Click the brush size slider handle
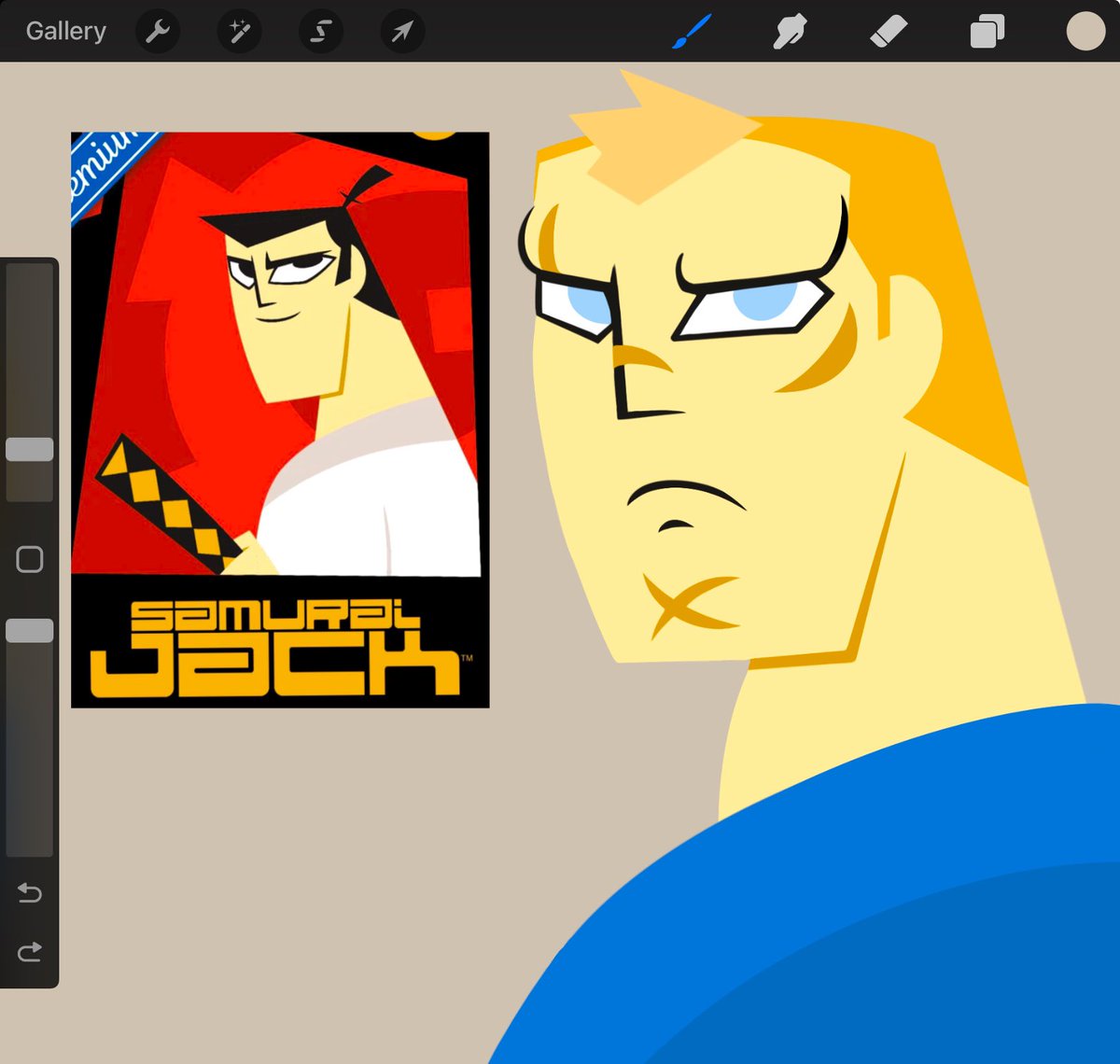Viewport: 1120px width, 1064px height. [x=30, y=449]
